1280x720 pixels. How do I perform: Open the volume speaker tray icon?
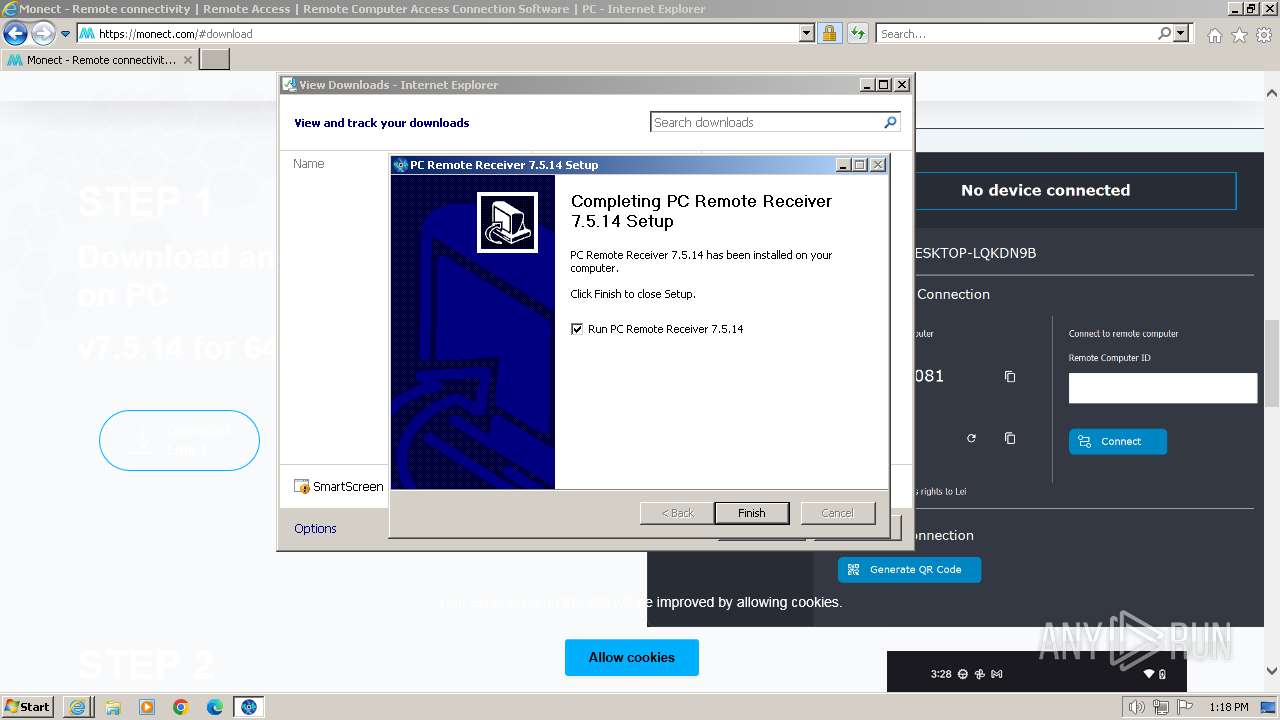(x=1136, y=707)
